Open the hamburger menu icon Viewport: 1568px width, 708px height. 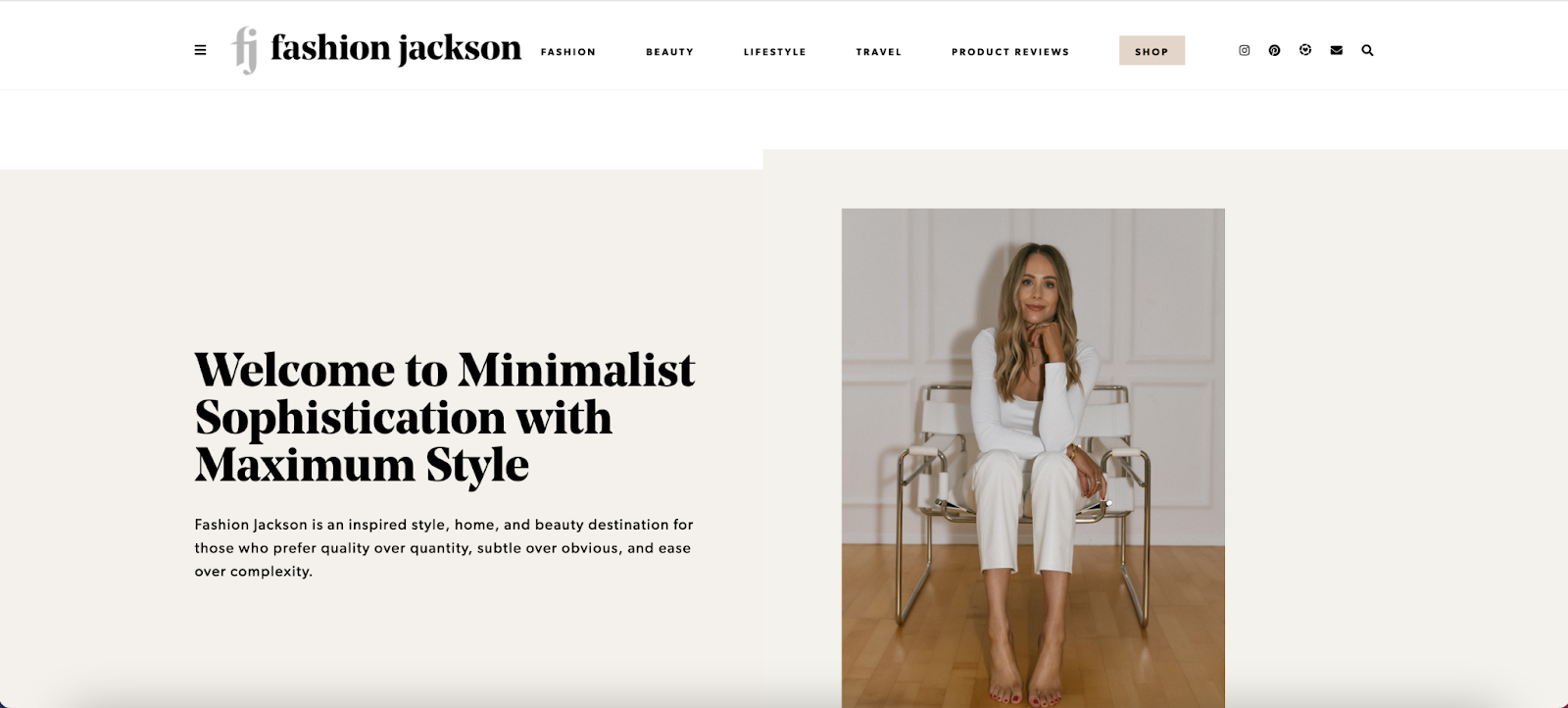(200, 50)
